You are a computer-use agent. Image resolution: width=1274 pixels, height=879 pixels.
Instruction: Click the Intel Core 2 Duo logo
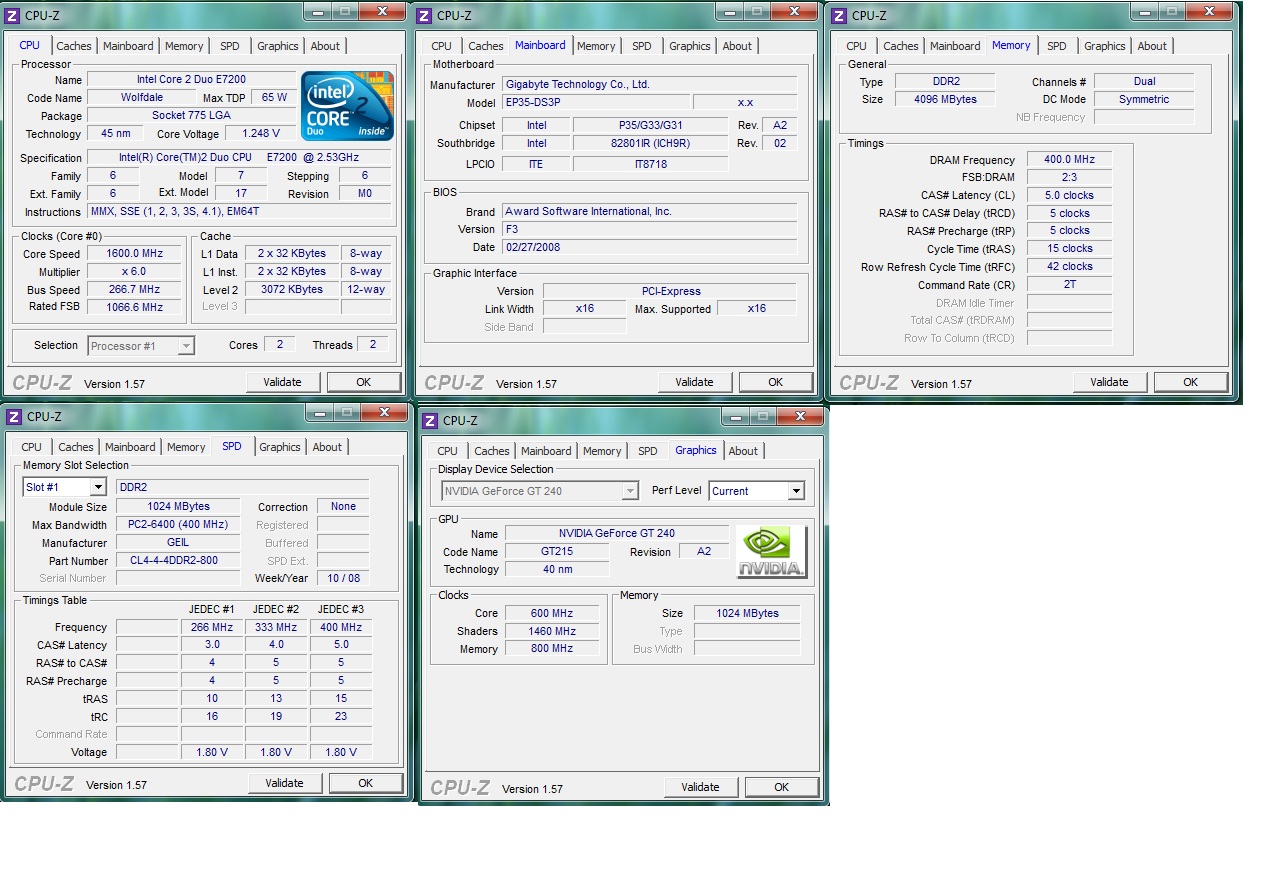pos(347,106)
